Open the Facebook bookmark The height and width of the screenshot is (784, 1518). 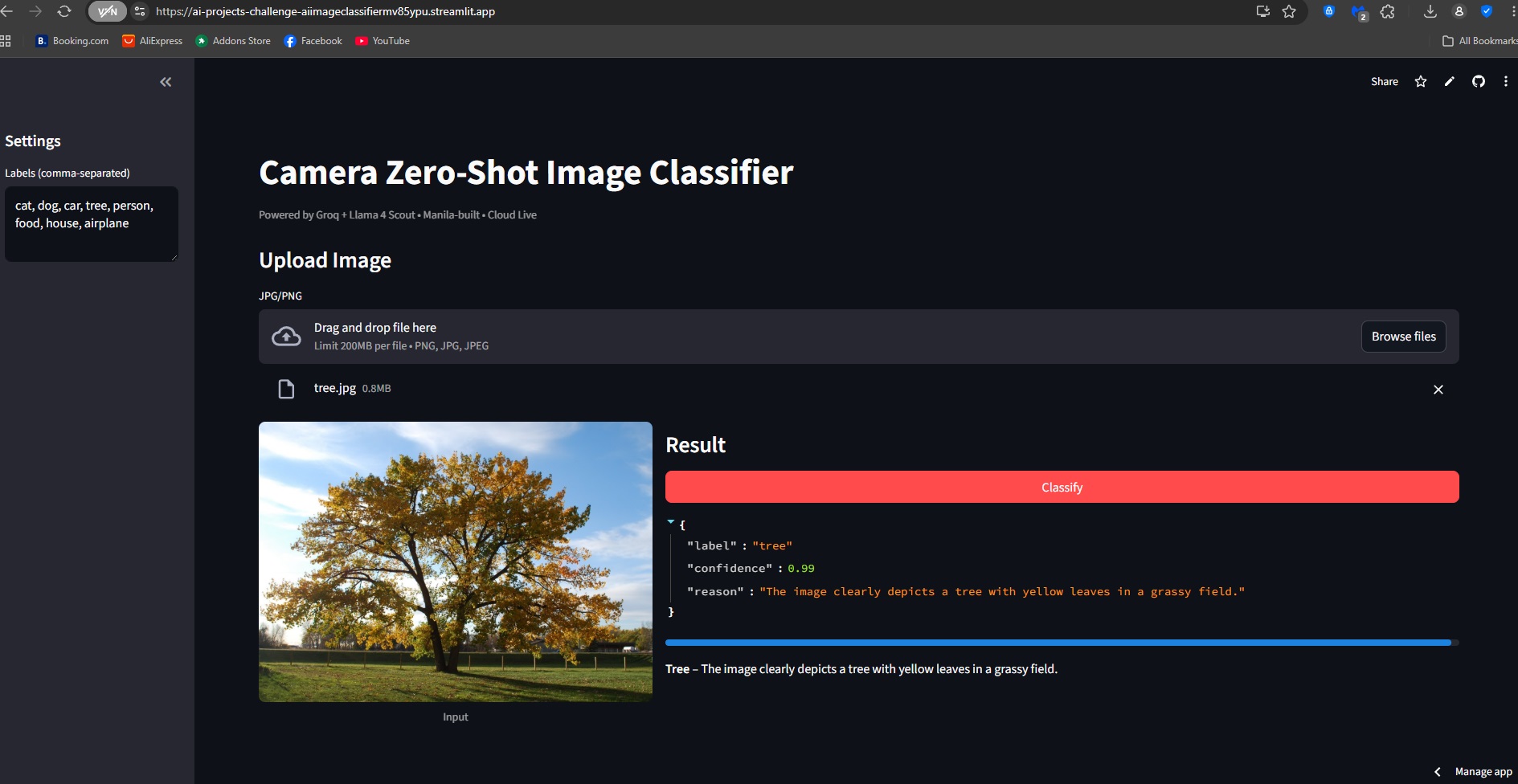click(313, 41)
